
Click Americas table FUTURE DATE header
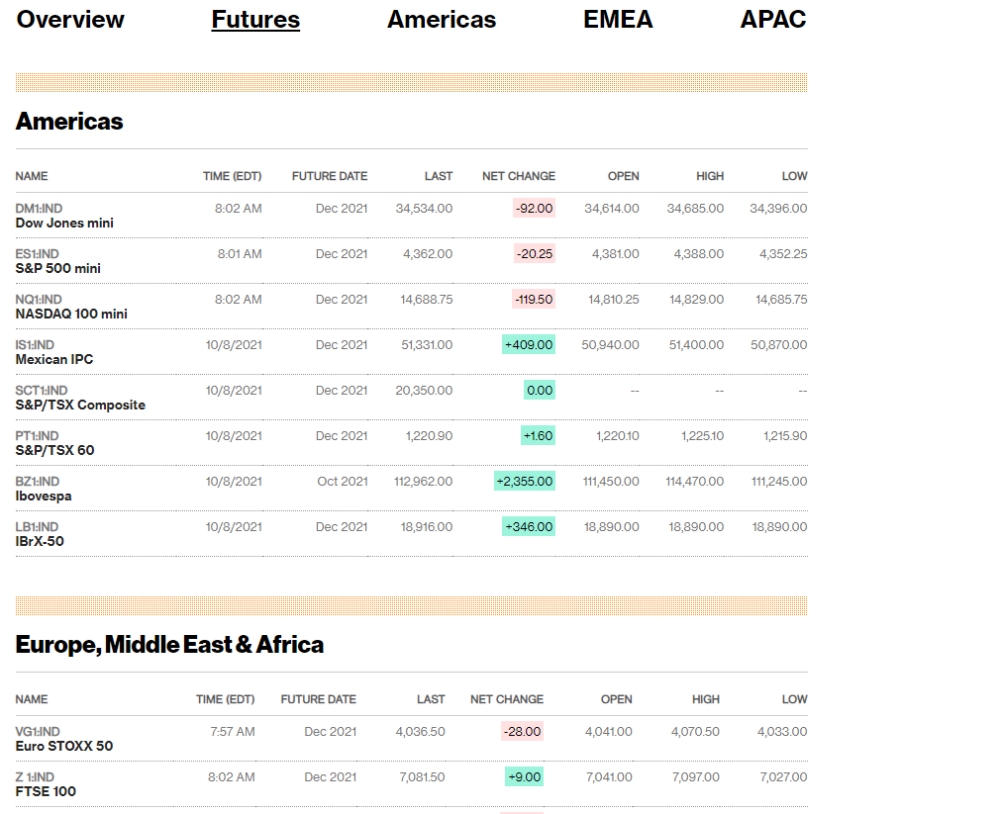click(x=330, y=176)
